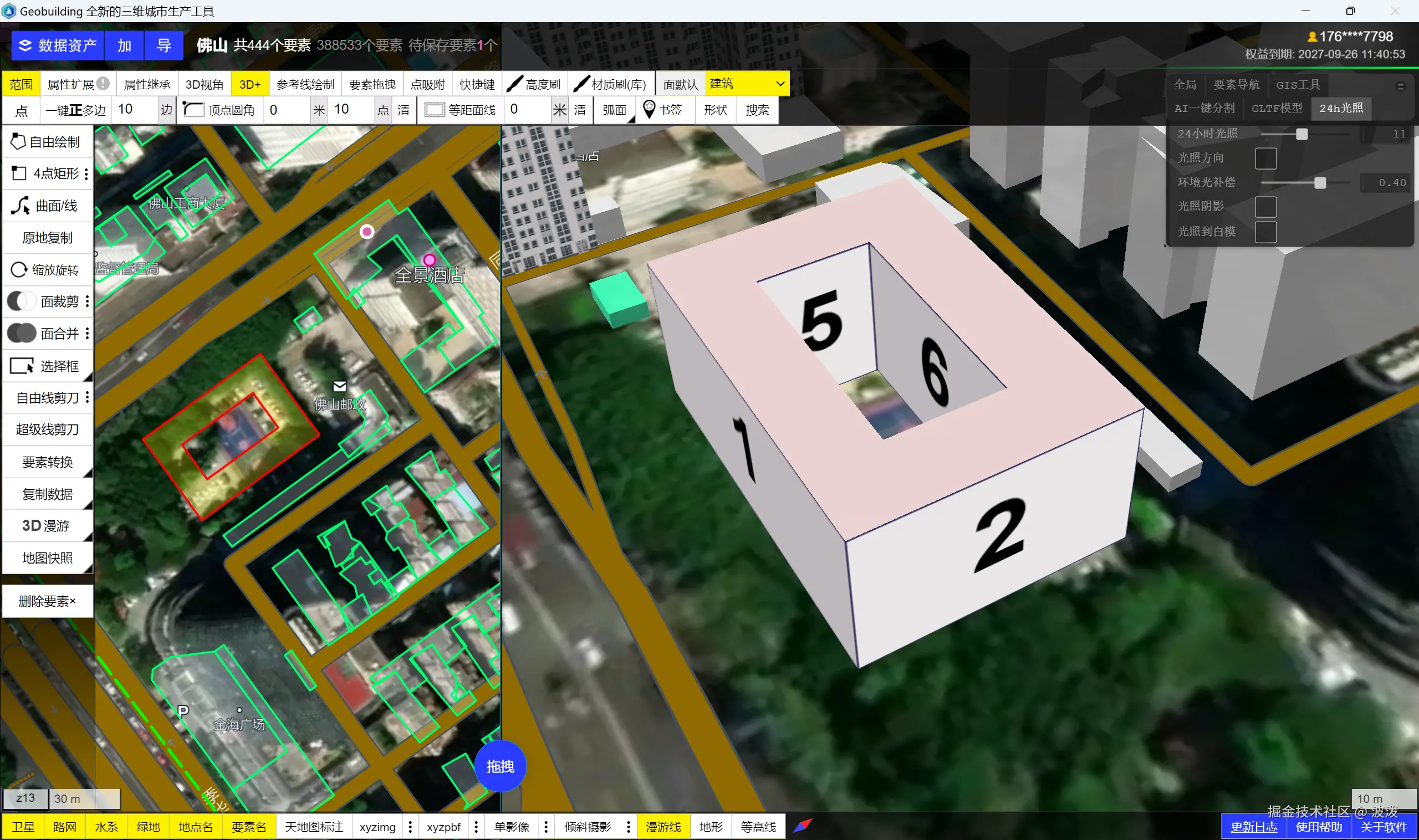Select the 自由绘制 free draw tool
This screenshot has width=1419, height=840.
click(47, 142)
